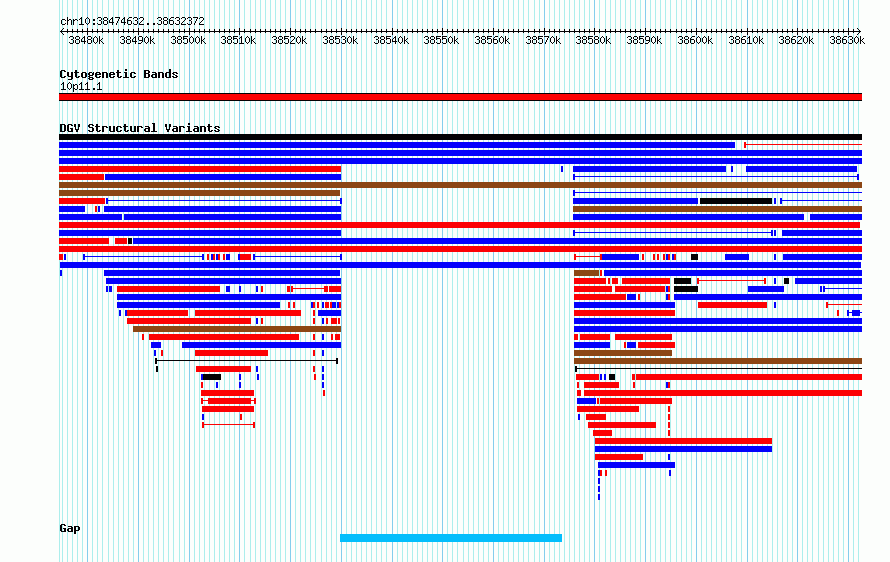The height and width of the screenshot is (562, 890).
Task: Select the 10p11.1 band name label
Action: point(81,87)
